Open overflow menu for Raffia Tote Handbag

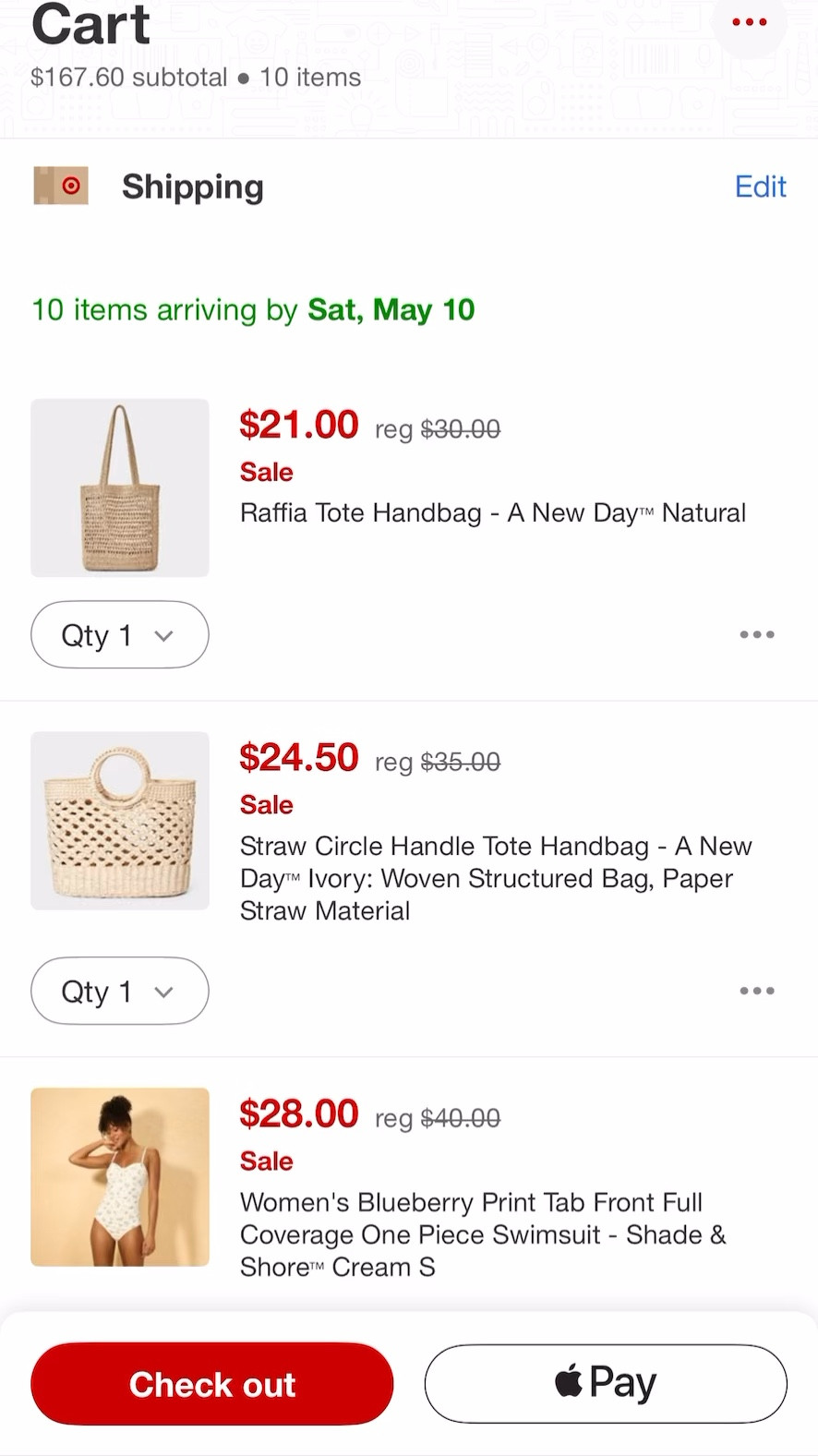tap(756, 634)
